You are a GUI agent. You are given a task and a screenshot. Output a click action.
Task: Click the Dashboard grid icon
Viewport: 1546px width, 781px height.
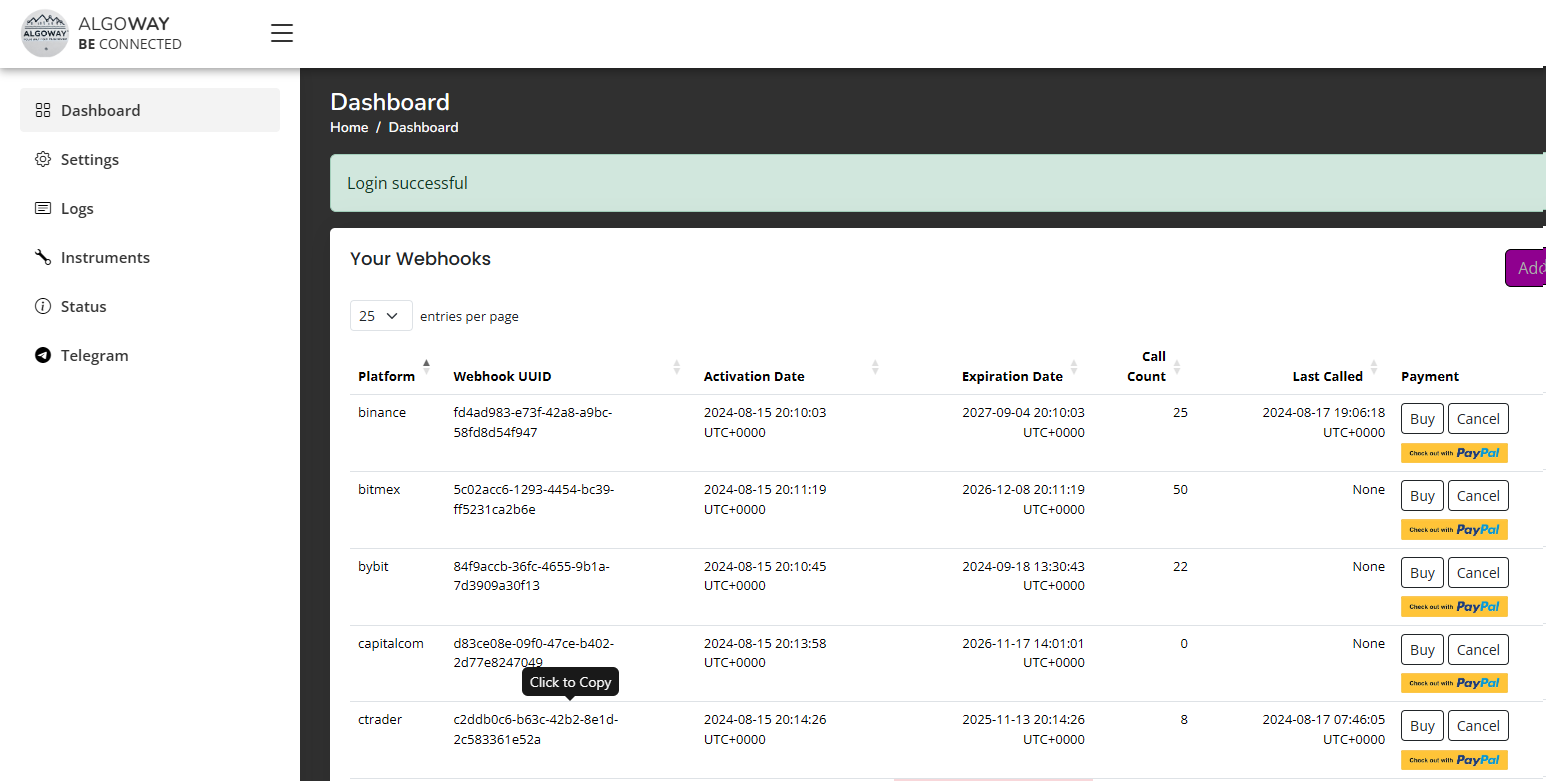(43, 110)
